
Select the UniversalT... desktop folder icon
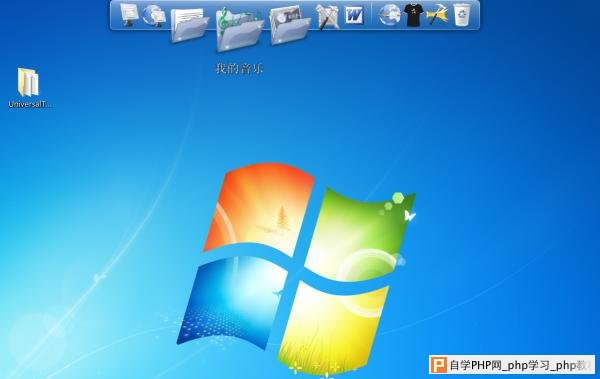click(28, 82)
